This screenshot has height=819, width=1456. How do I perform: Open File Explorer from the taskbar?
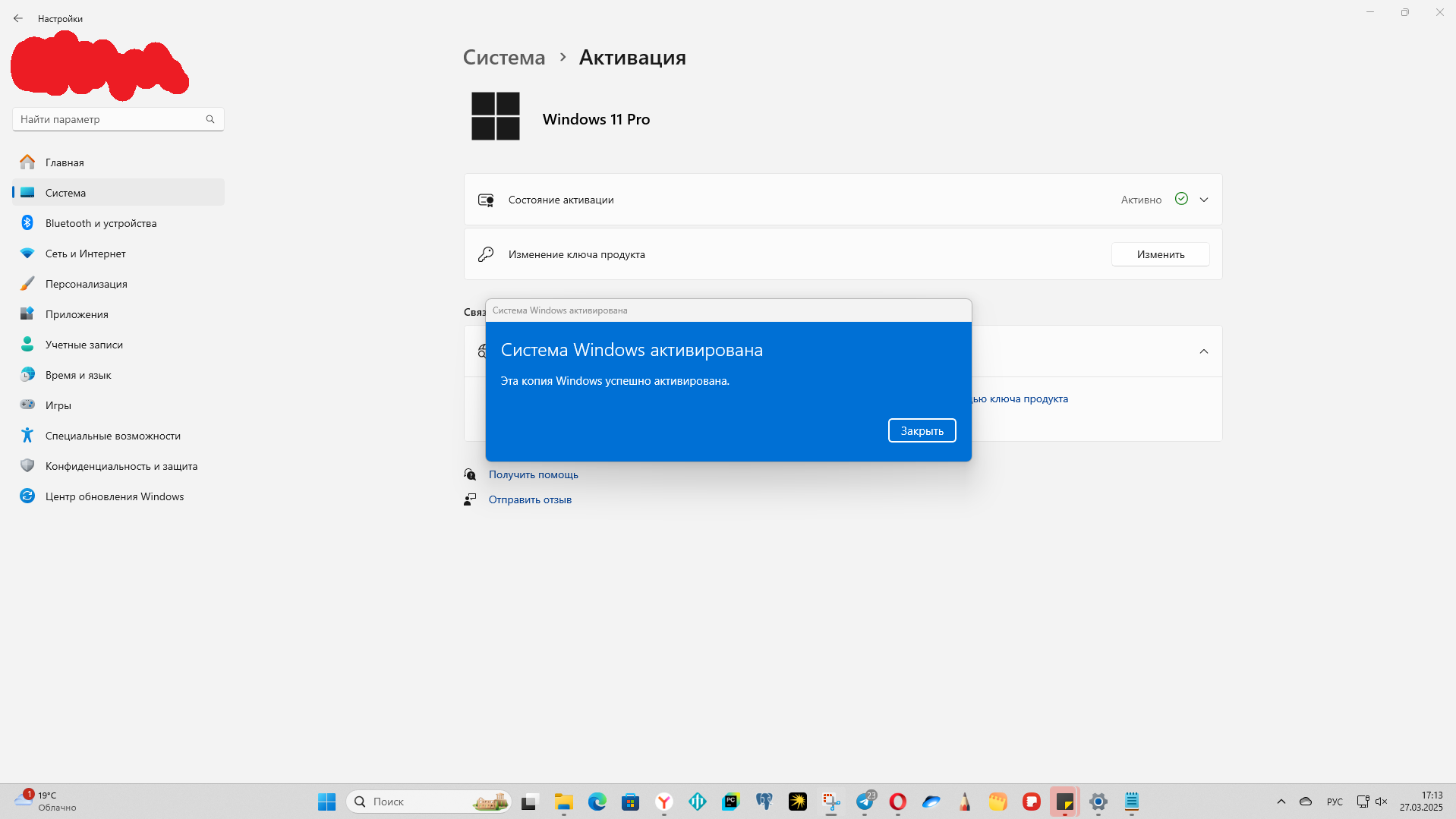click(x=563, y=802)
